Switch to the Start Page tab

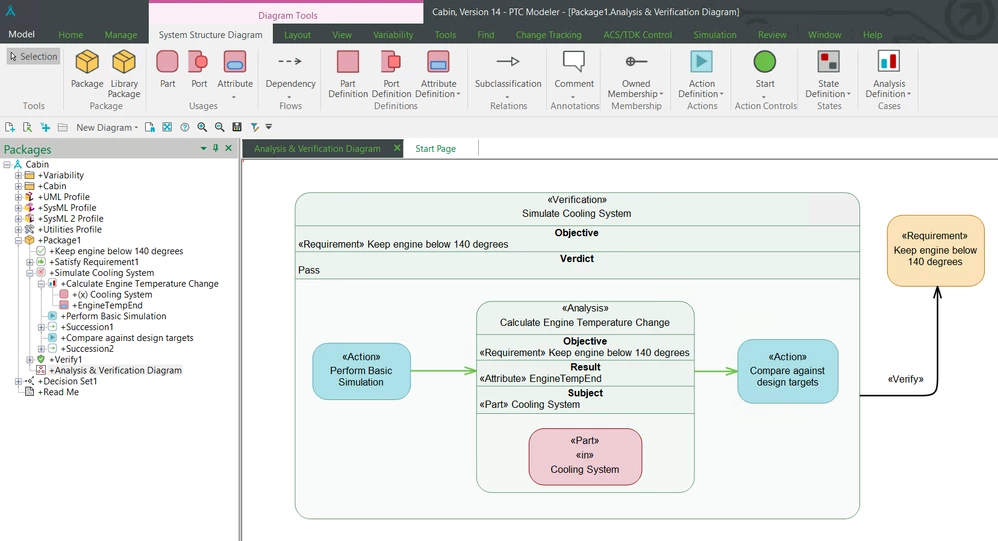point(435,148)
